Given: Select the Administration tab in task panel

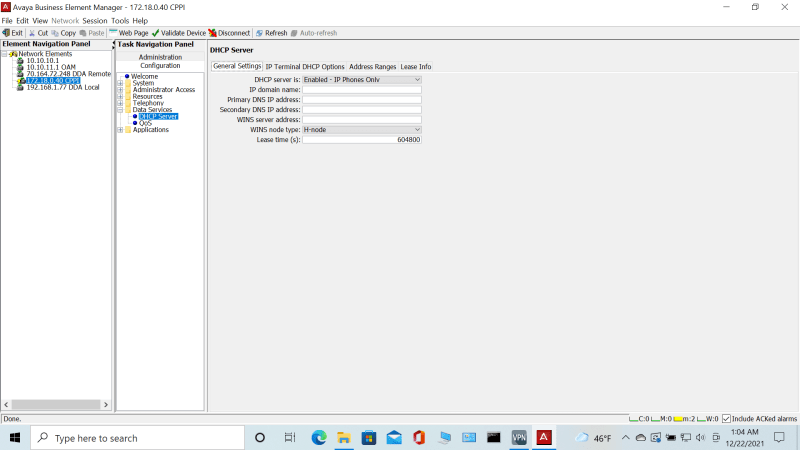Looking at the screenshot, I should [160, 57].
